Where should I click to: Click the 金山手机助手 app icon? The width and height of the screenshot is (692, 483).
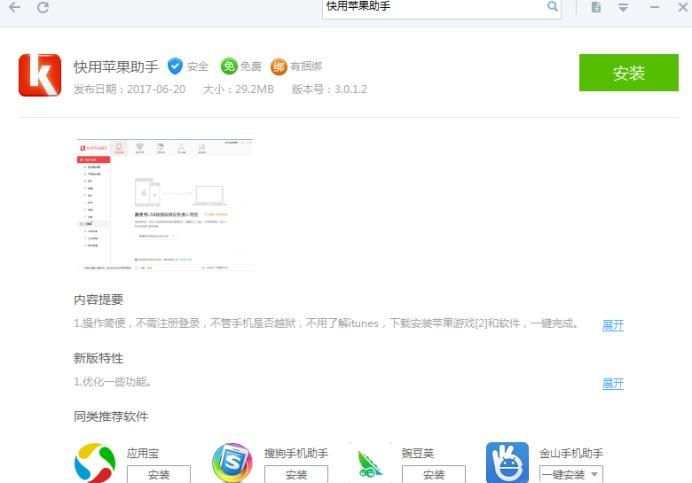(507, 463)
